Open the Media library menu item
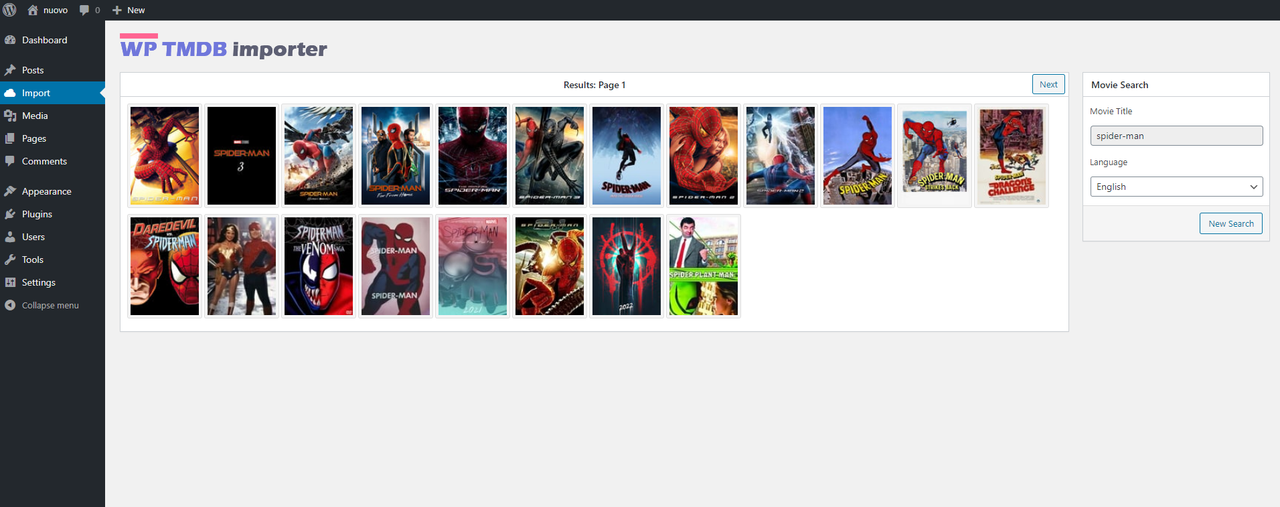The image size is (1280, 507). (x=35, y=116)
